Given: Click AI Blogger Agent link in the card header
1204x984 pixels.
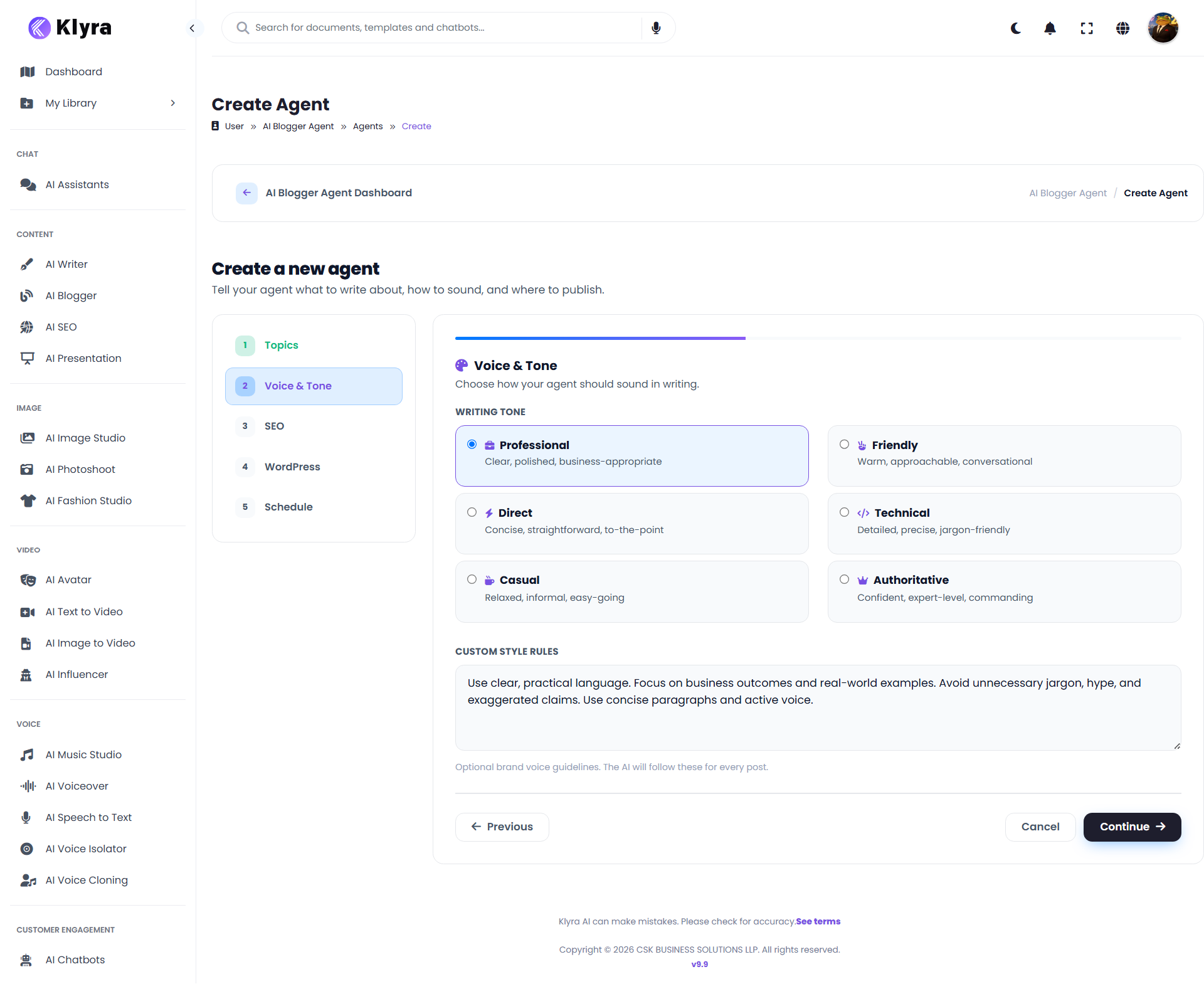Looking at the screenshot, I should [1067, 193].
